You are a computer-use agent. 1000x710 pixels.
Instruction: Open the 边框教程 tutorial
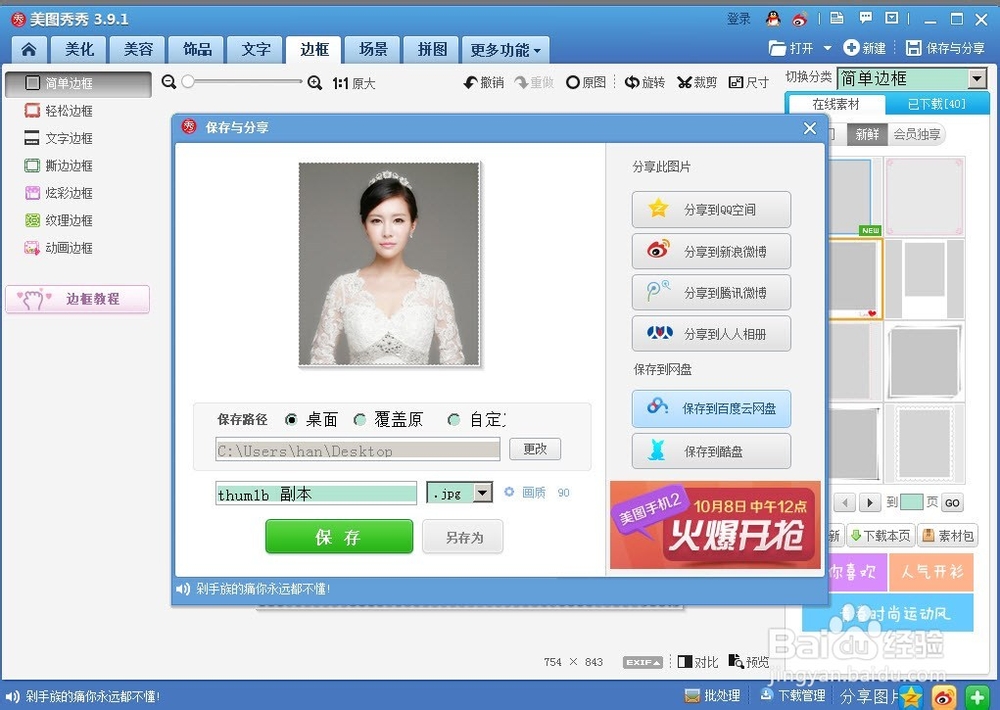(78, 299)
